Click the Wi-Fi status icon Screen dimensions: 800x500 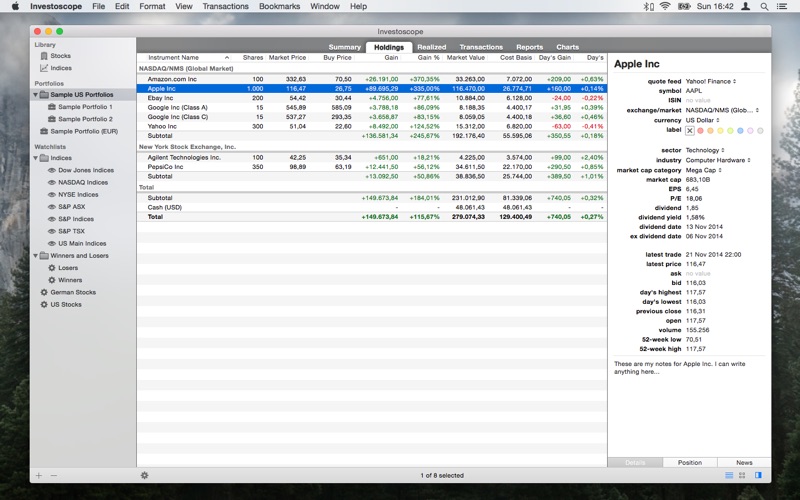pos(664,7)
